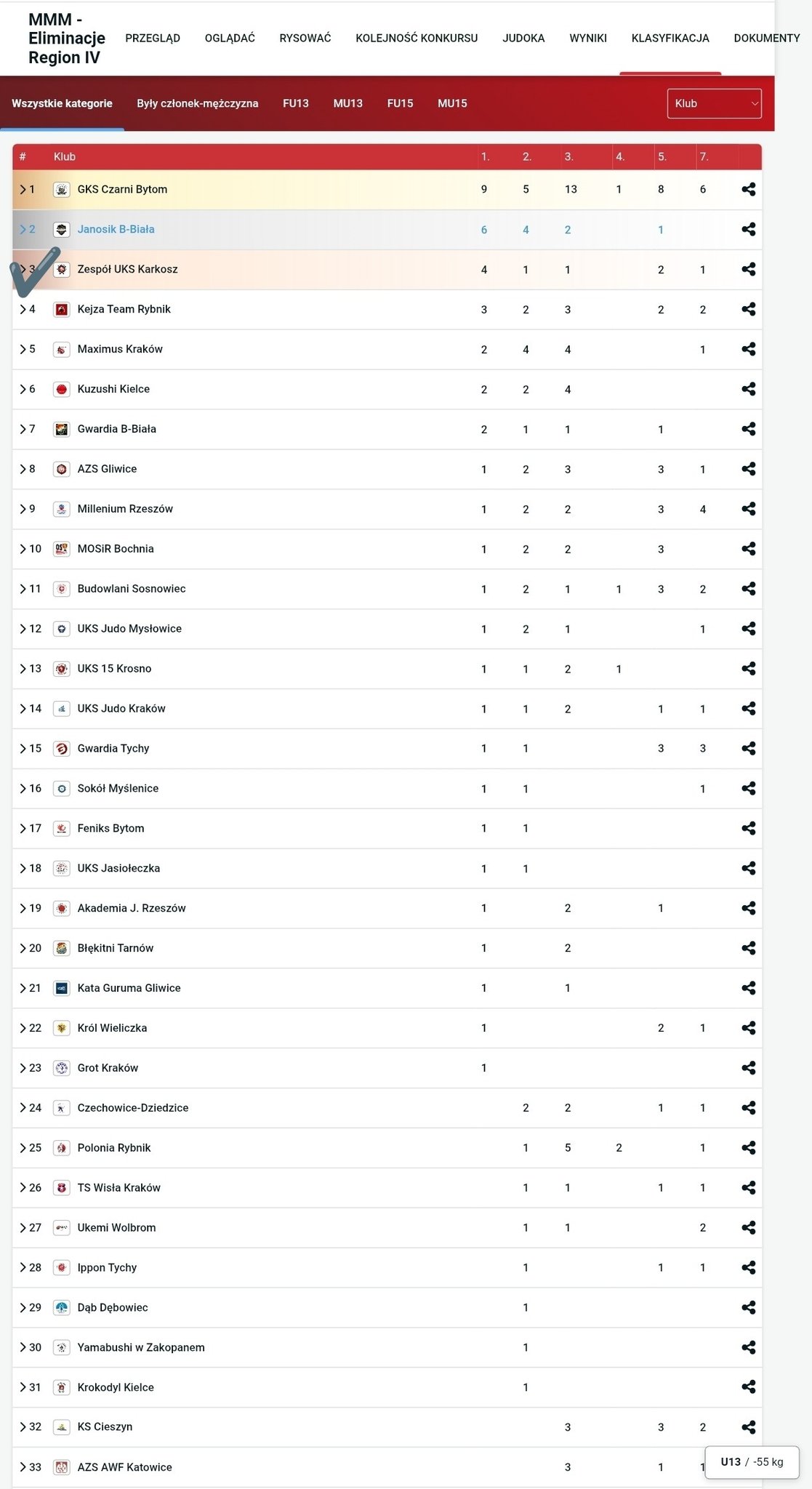The width and height of the screenshot is (812, 1489).
Task: Switch to the FU13 category tab
Action: [x=295, y=103]
